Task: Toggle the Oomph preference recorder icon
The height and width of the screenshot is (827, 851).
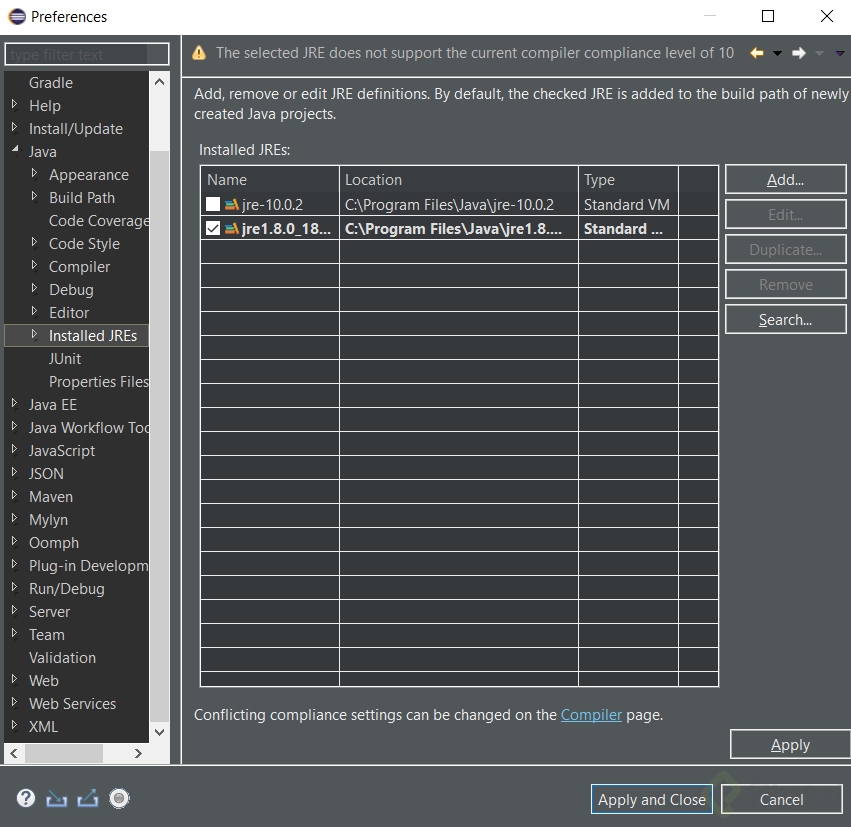Action: tap(119, 798)
